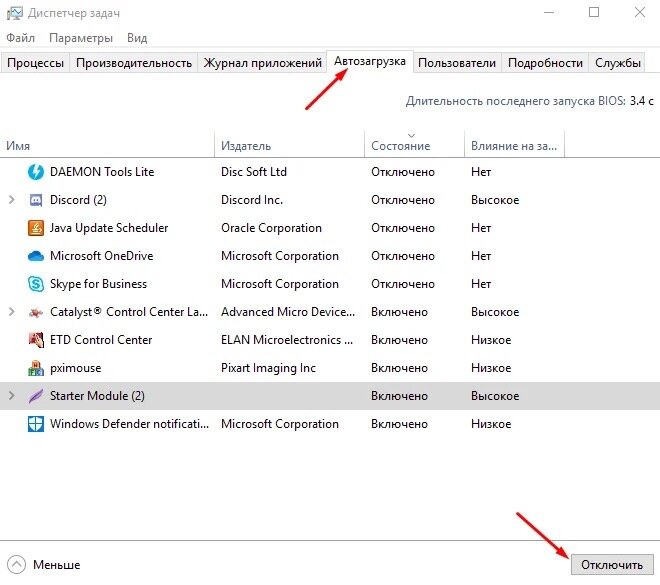Select the Skype for Business icon
Image resolution: width=660 pixels, height=585 pixels.
(x=36, y=284)
